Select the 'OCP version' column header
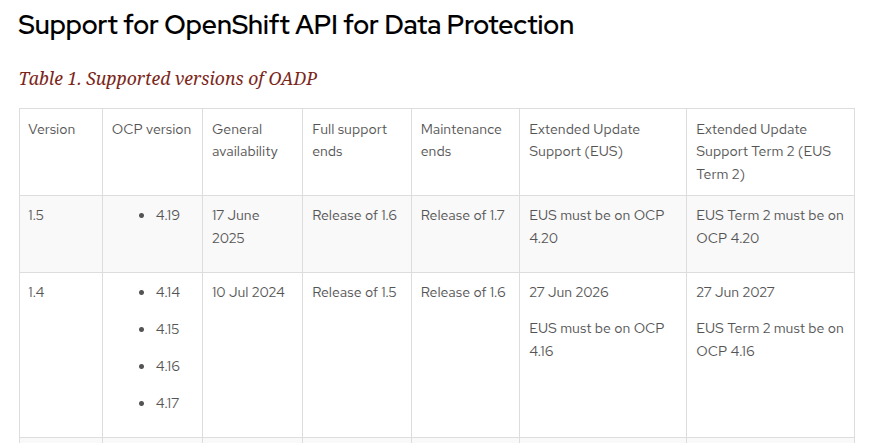 coord(152,129)
